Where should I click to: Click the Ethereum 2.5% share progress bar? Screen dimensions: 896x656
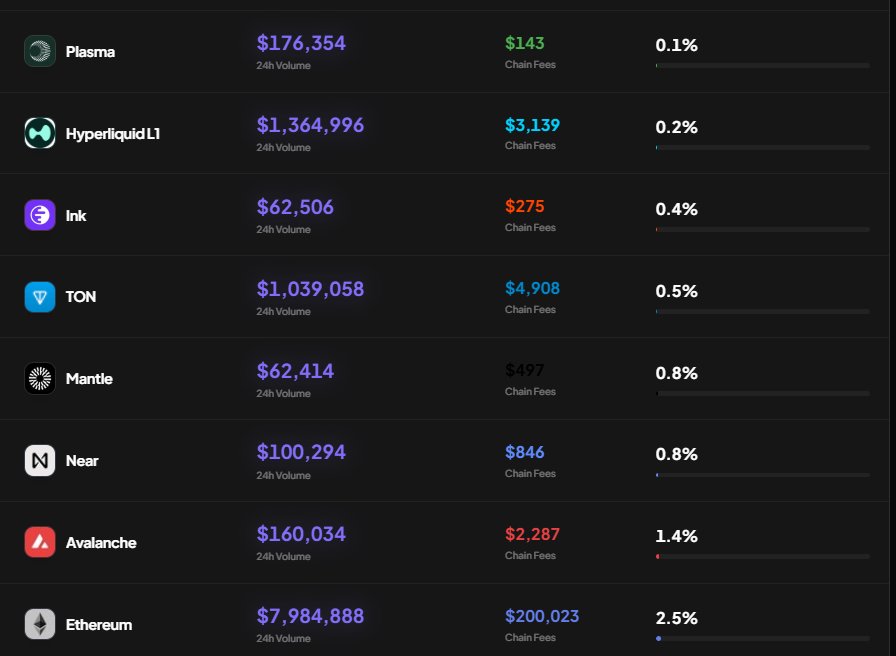click(x=762, y=638)
